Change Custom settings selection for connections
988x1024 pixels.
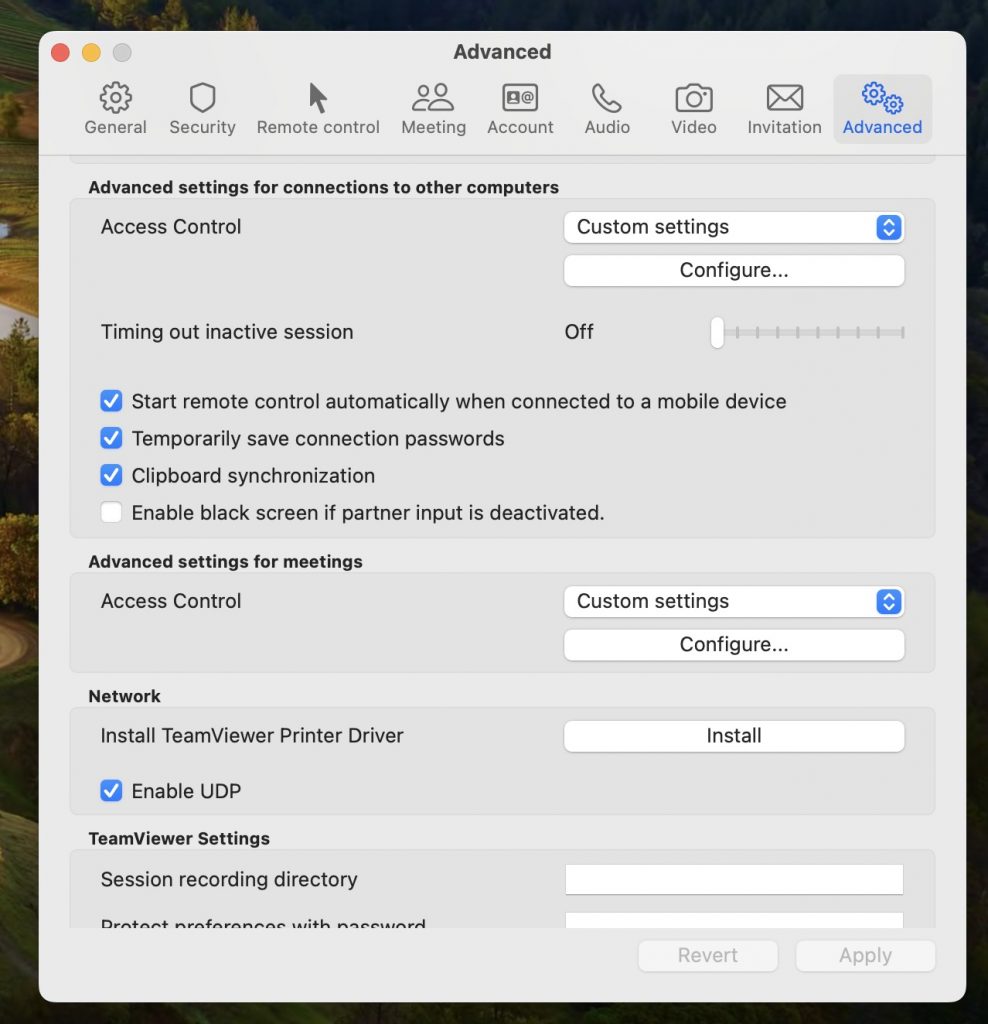point(734,227)
